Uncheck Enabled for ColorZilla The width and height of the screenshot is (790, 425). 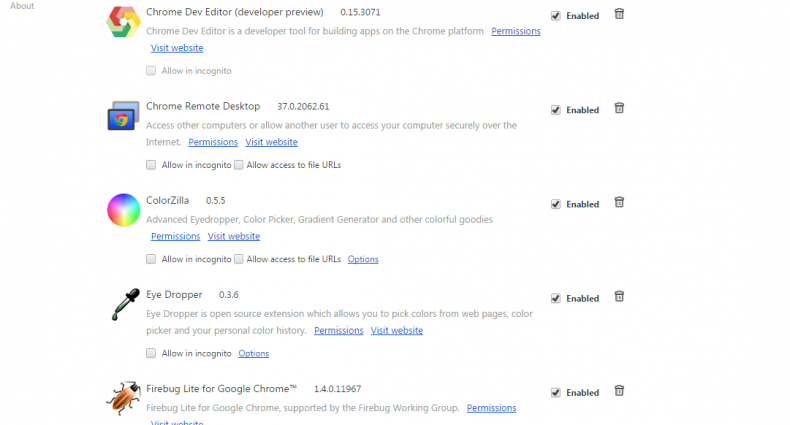(556, 204)
